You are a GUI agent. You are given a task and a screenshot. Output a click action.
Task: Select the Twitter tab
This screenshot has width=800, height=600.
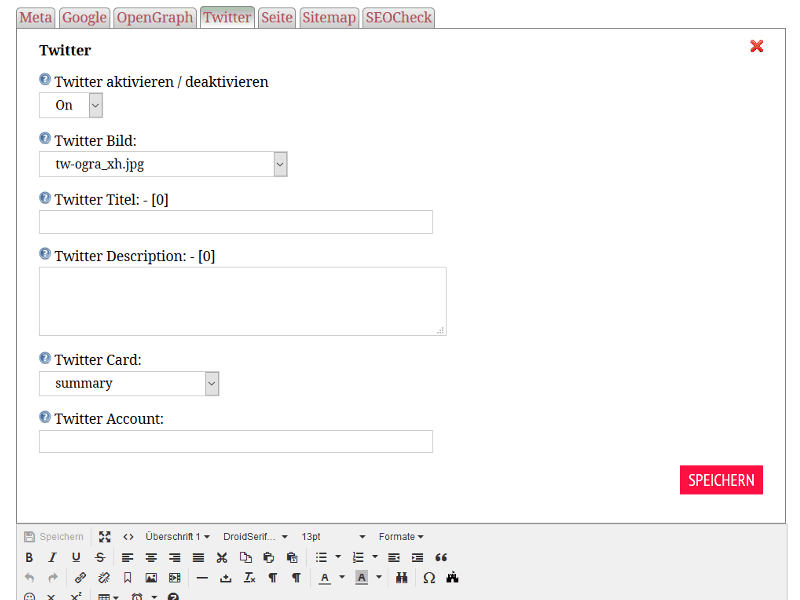coord(227,17)
